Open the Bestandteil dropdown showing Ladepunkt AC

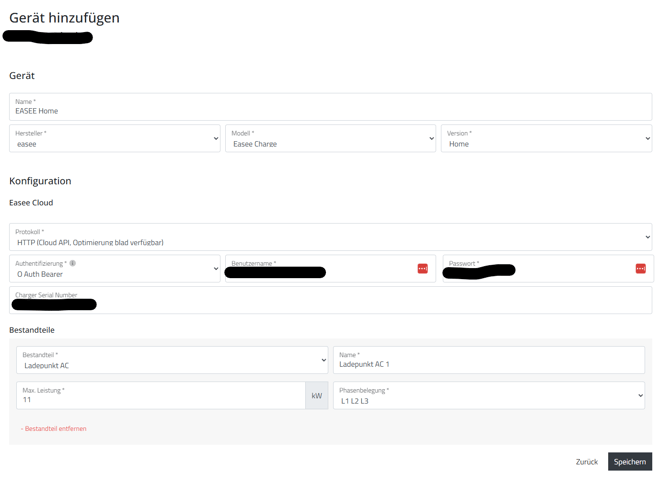[172, 360]
